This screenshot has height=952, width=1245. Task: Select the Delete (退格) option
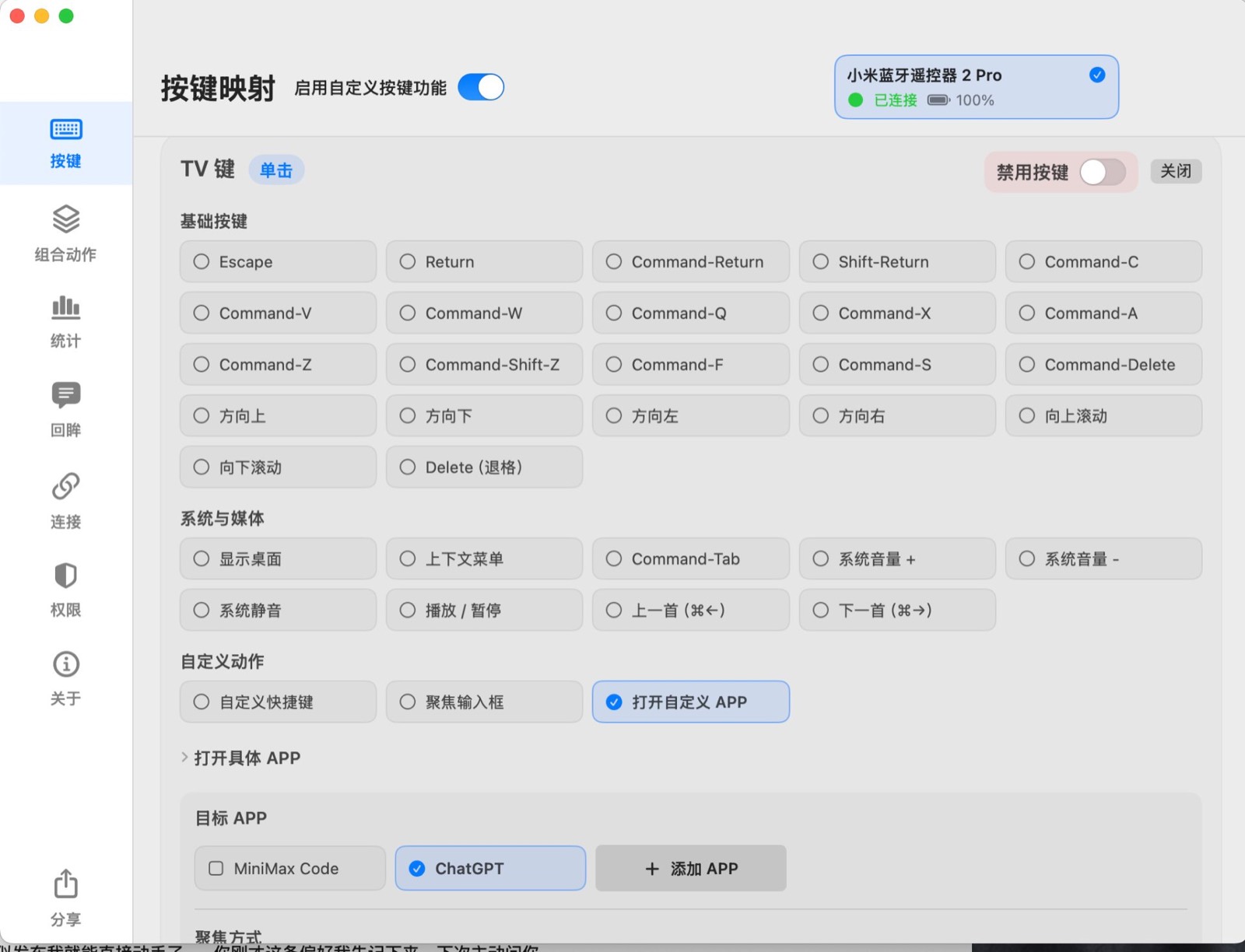point(484,467)
